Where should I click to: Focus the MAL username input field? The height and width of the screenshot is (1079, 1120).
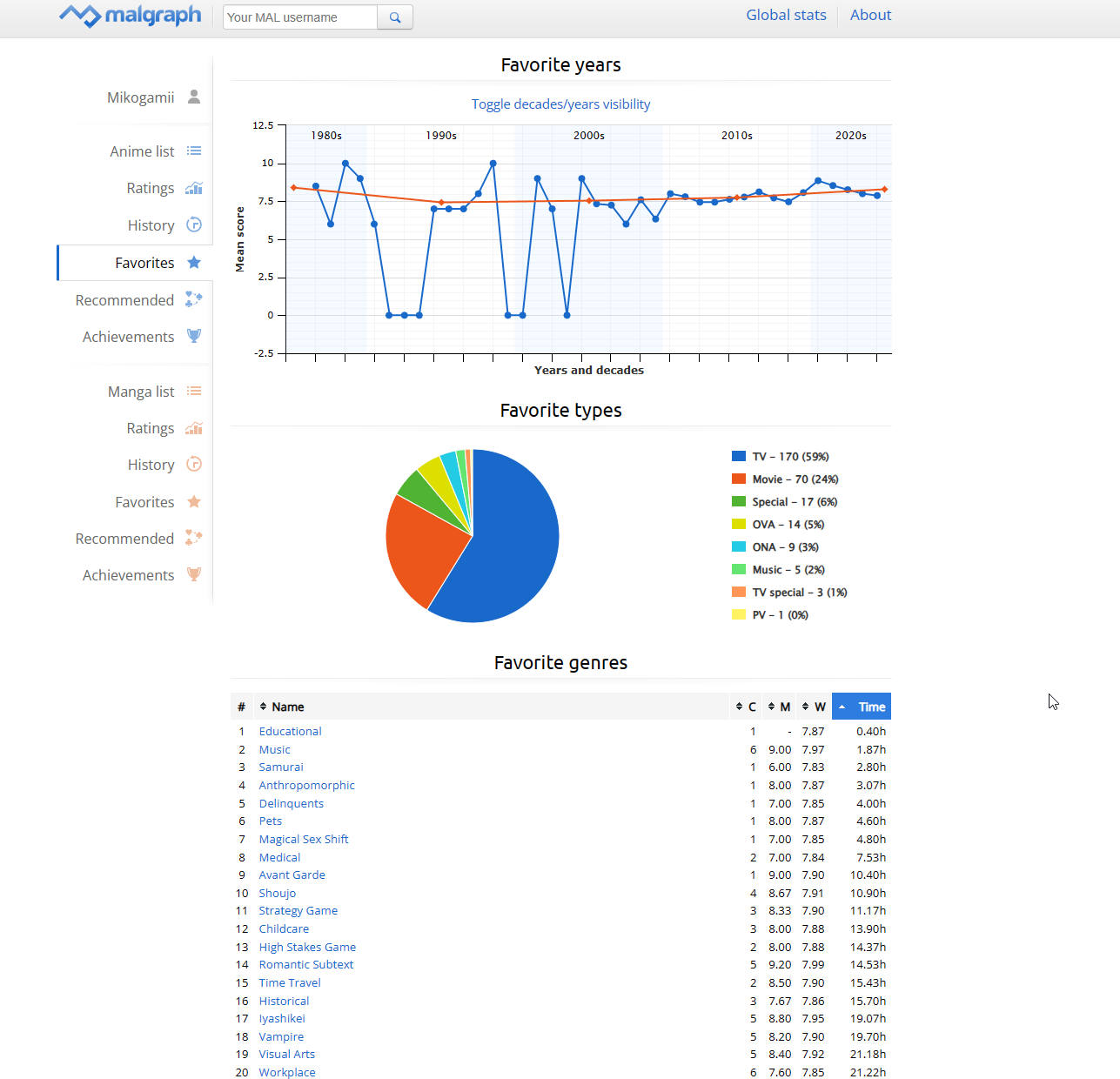(300, 17)
